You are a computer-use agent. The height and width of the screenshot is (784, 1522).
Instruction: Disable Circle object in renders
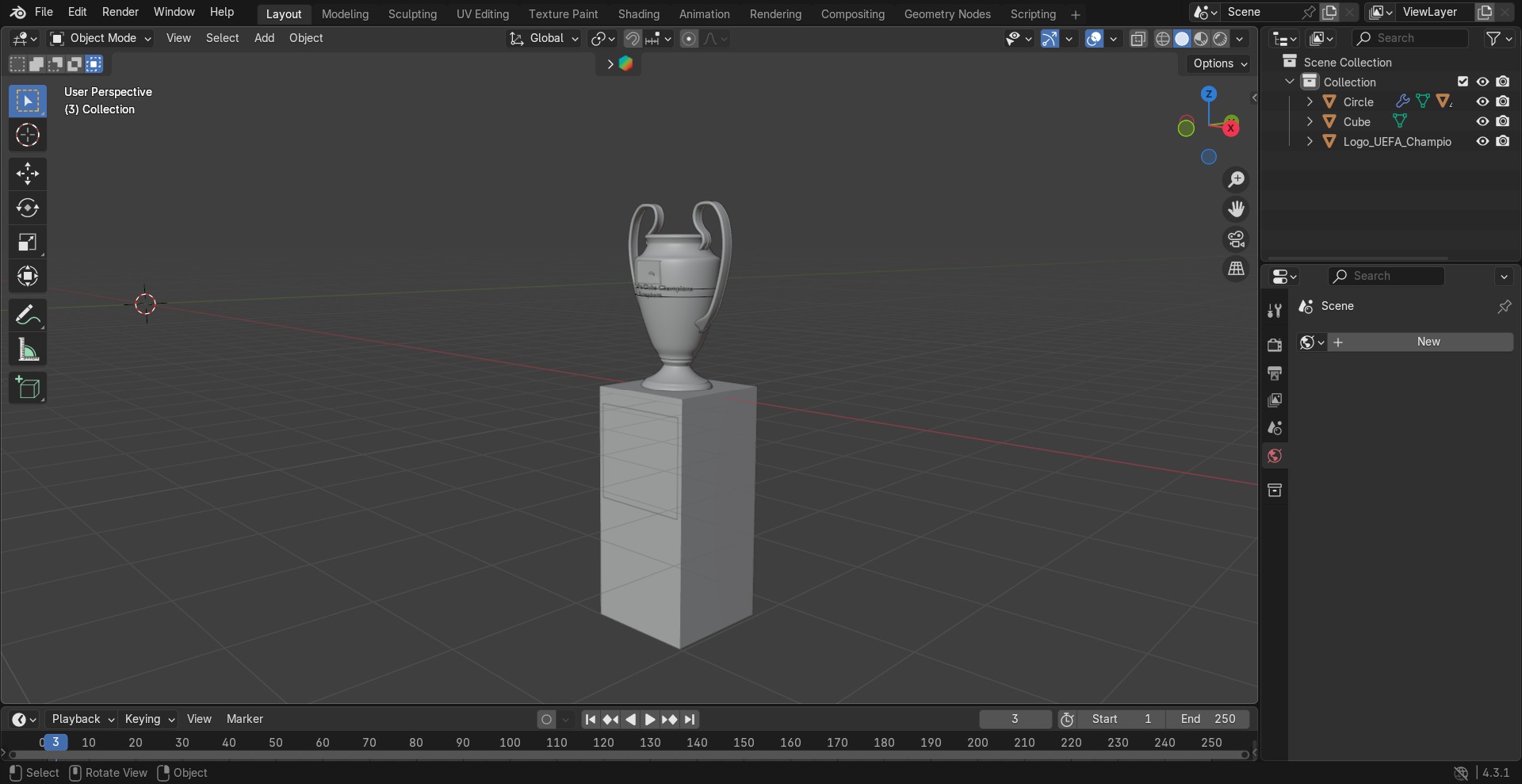coord(1503,101)
